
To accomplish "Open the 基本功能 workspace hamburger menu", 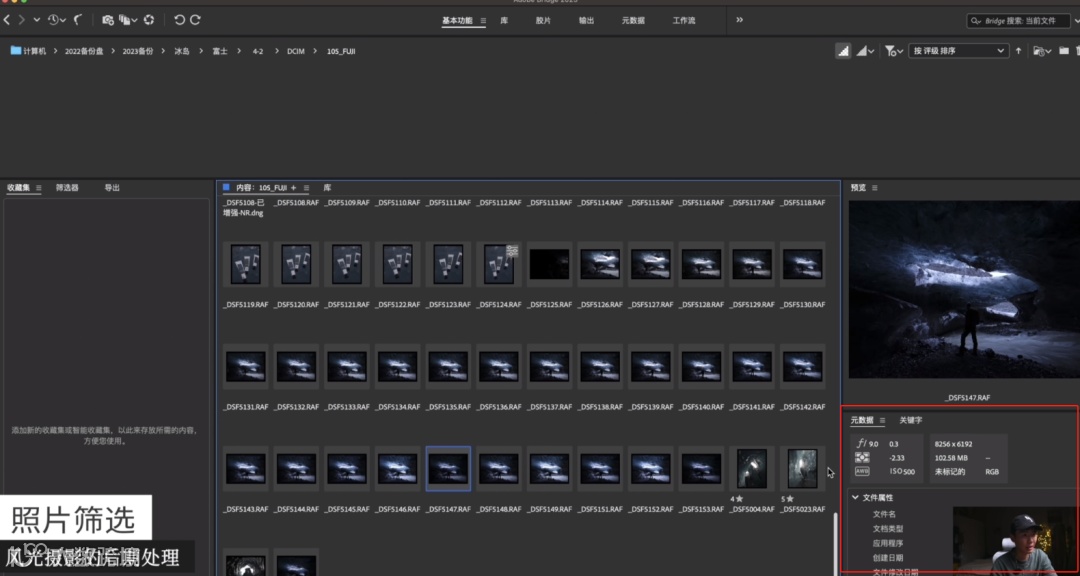I will pos(483,21).
